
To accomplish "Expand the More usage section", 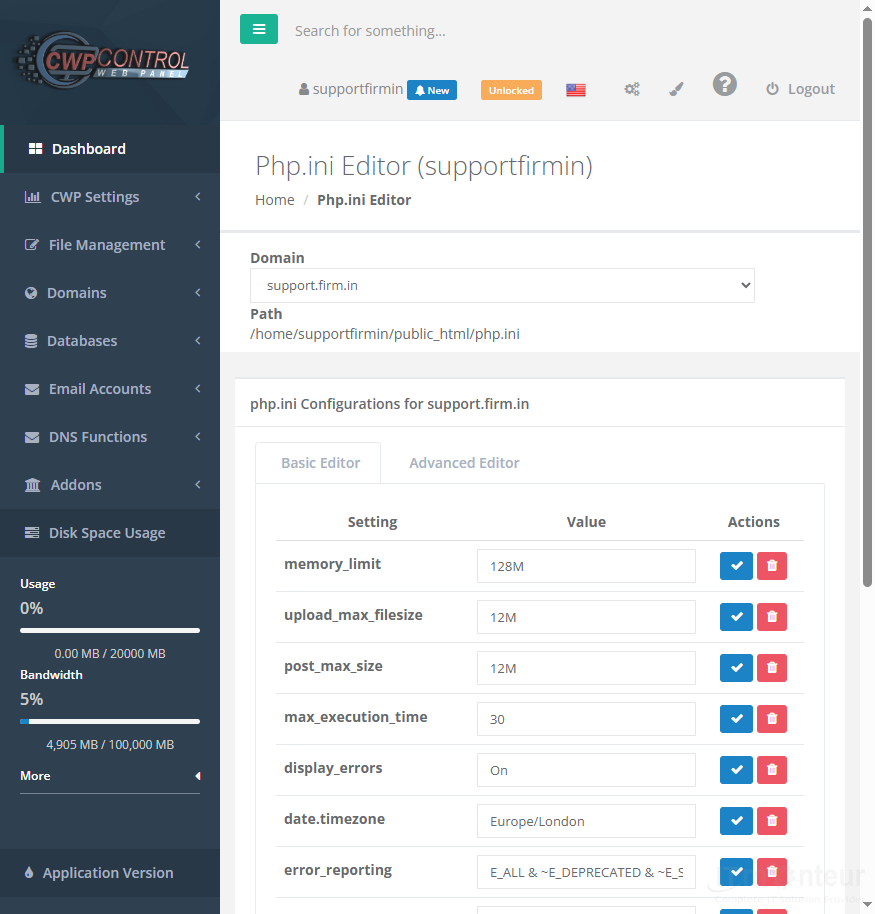I will 110,776.
